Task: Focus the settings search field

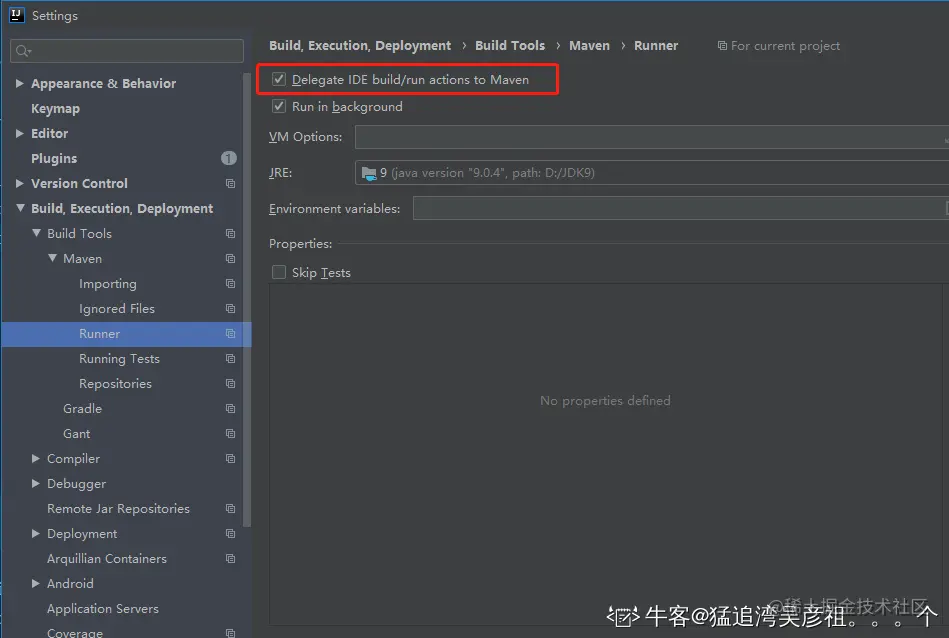Action: tap(127, 51)
